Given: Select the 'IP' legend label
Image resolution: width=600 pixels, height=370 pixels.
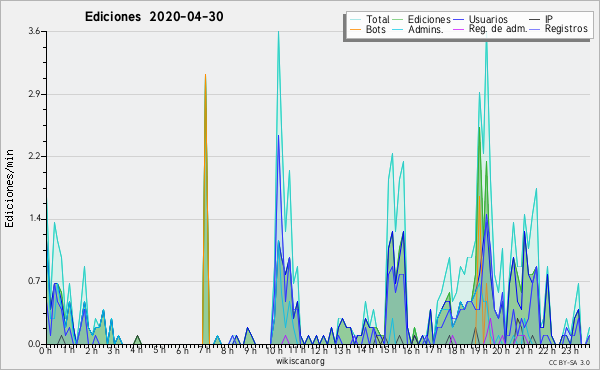Looking at the screenshot, I should pyautogui.click(x=549, y=19).
